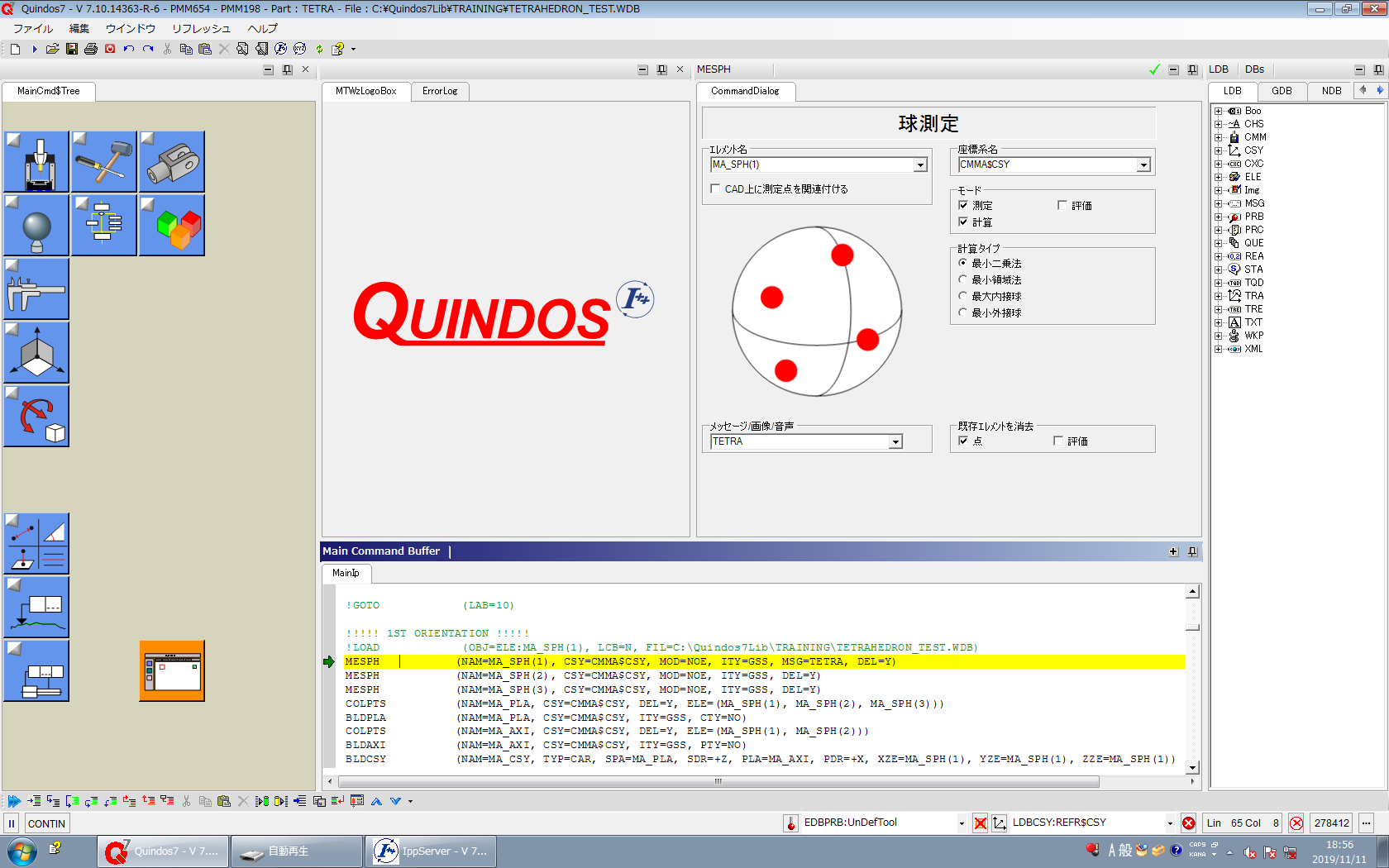
Task: Click the blue down chevron in bottom toolbar
Action: pos(396,801)
